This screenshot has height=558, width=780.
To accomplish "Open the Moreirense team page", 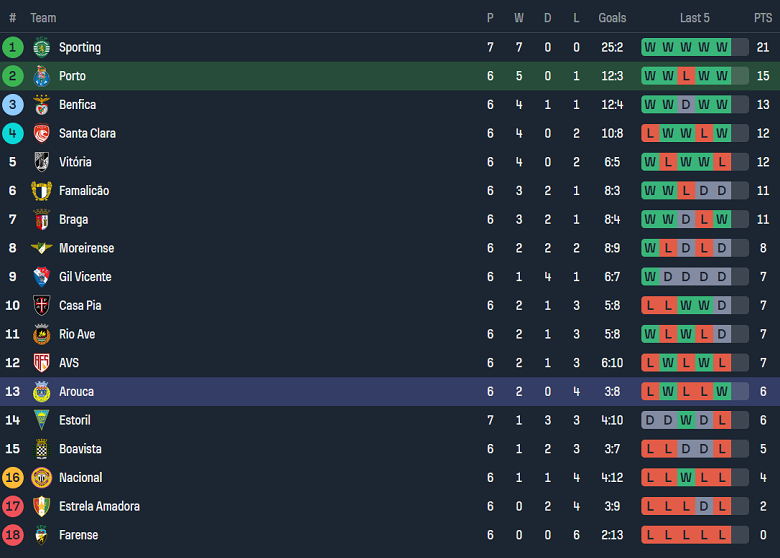I will tap(86, 248).
